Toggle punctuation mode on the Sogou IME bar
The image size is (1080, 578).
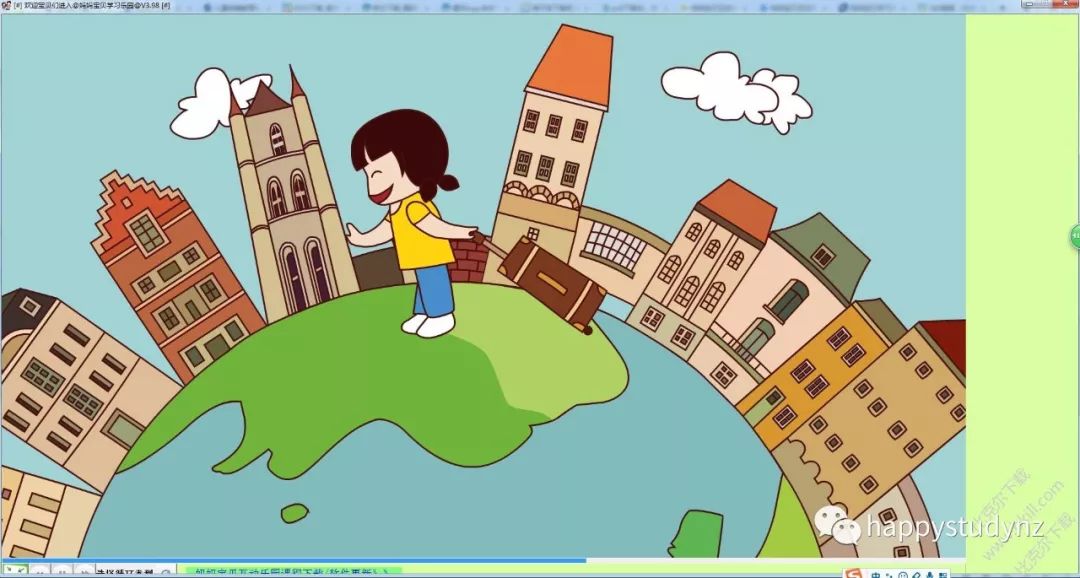[889, 575]
